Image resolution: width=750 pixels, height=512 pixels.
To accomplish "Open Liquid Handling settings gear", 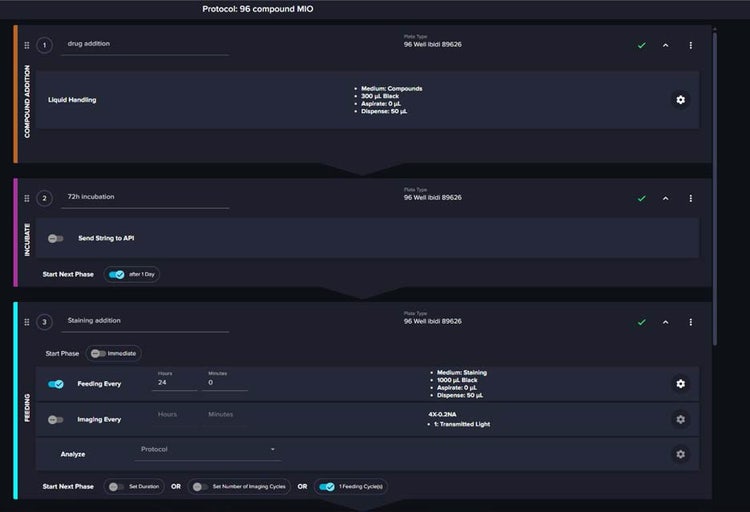I will tap(680, 100).
